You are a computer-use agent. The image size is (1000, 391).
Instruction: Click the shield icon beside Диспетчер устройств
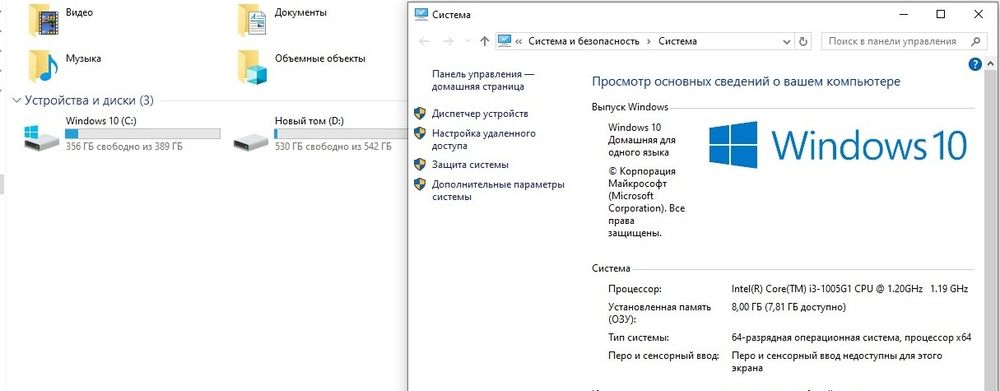(420, 114)
